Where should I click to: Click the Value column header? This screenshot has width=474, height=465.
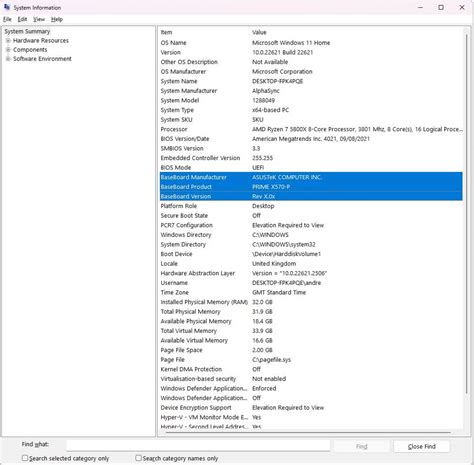(x=356, y=32)
